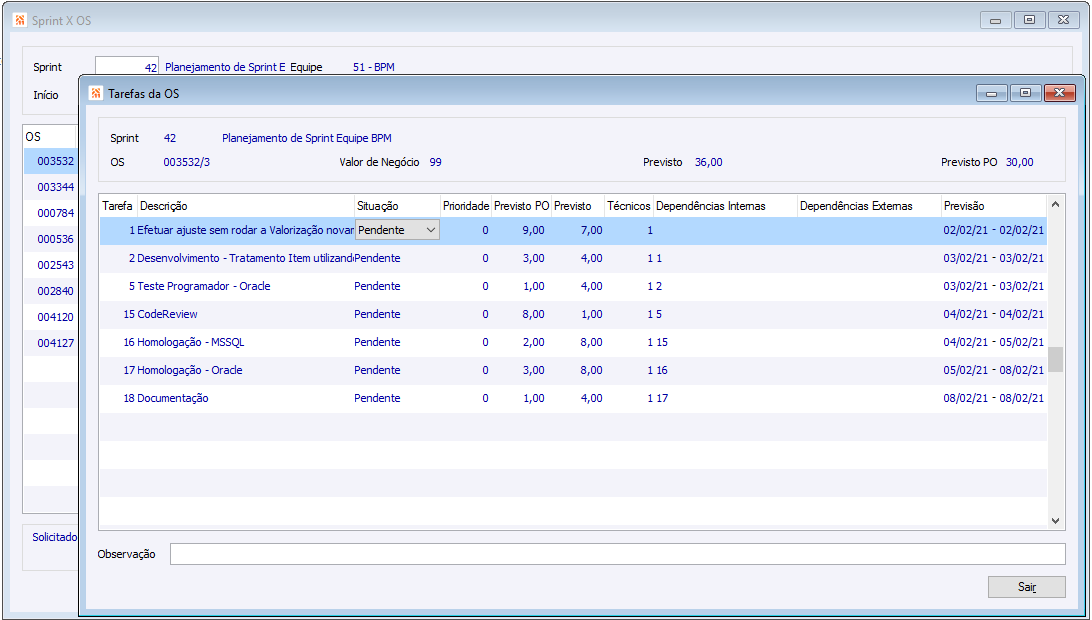Viewport: 1092px width, 620px height.
Task: Minimize the Tarefas da OS window
Action: (x=992, y=93)
